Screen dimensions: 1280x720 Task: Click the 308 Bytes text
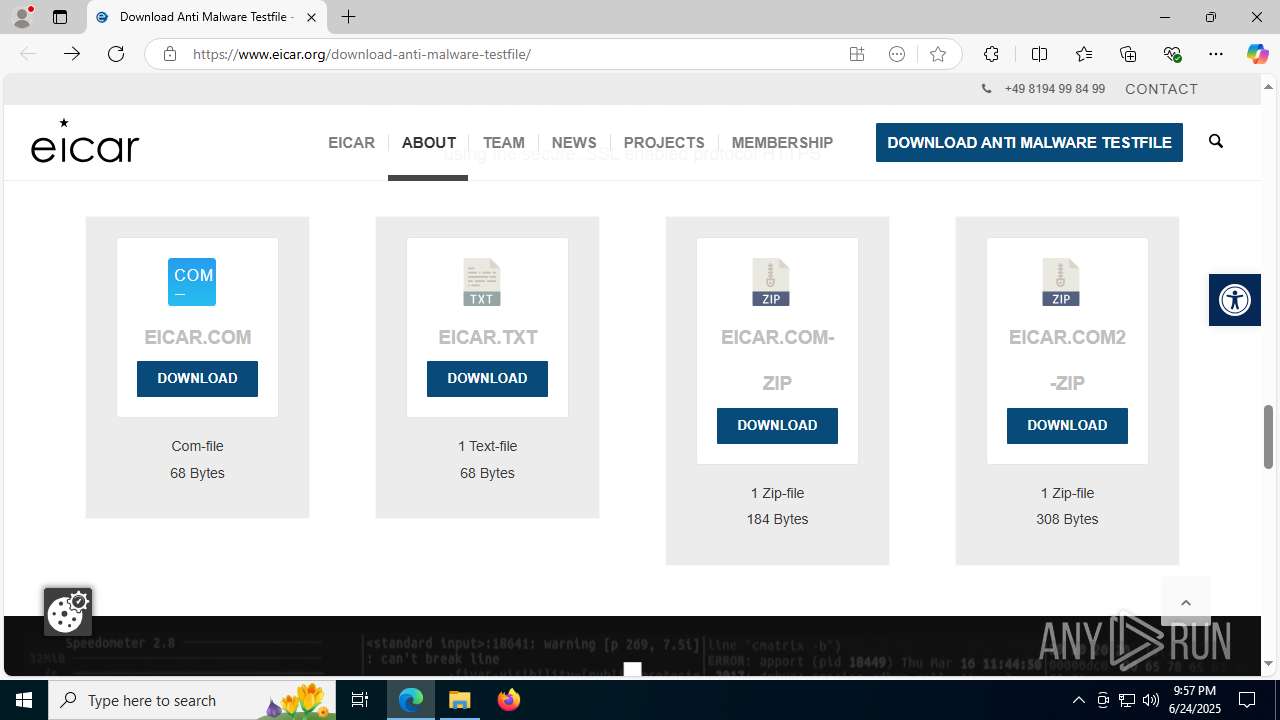[x=1067, y=520]
